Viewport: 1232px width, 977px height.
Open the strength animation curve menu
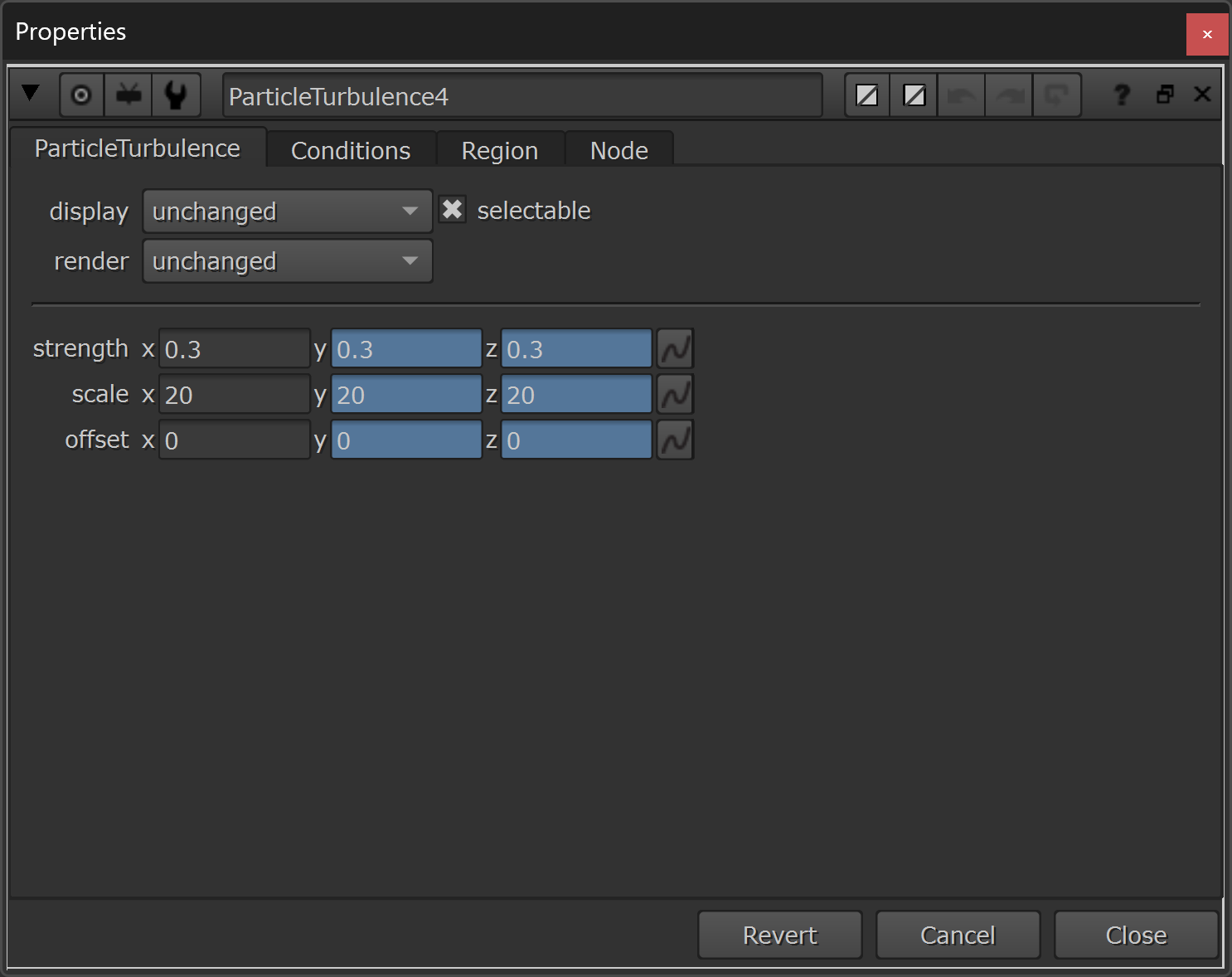tap(675, 349)
